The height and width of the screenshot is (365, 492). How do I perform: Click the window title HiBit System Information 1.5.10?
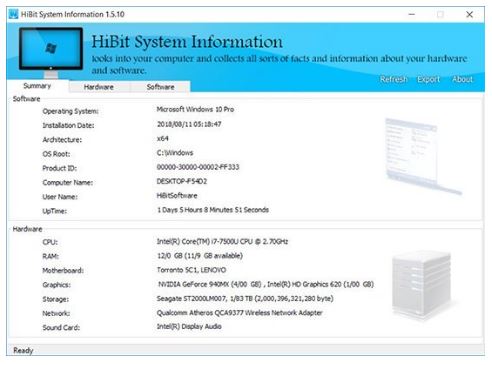73,14
